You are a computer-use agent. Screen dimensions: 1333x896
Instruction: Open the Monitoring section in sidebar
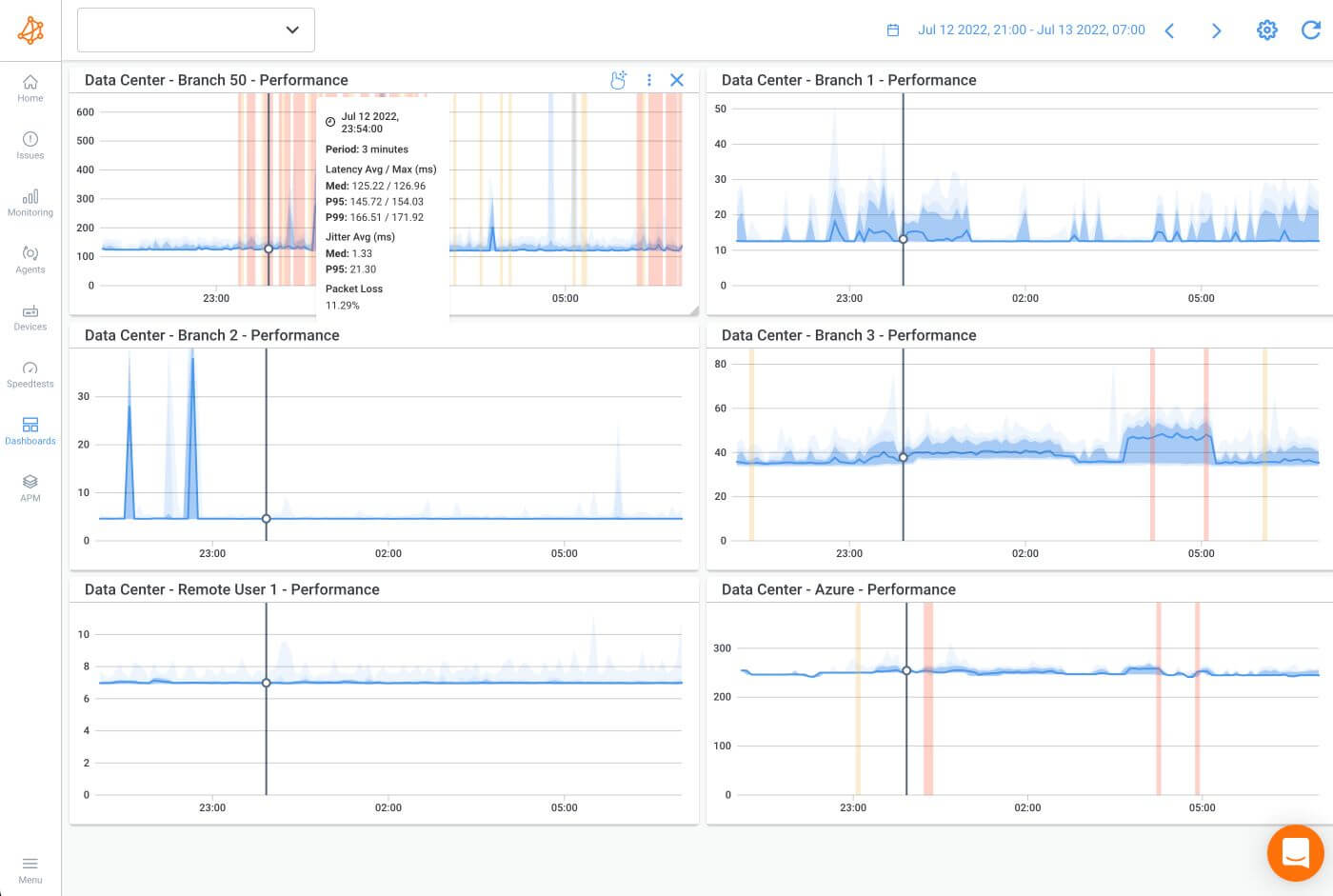coord(30,202)
